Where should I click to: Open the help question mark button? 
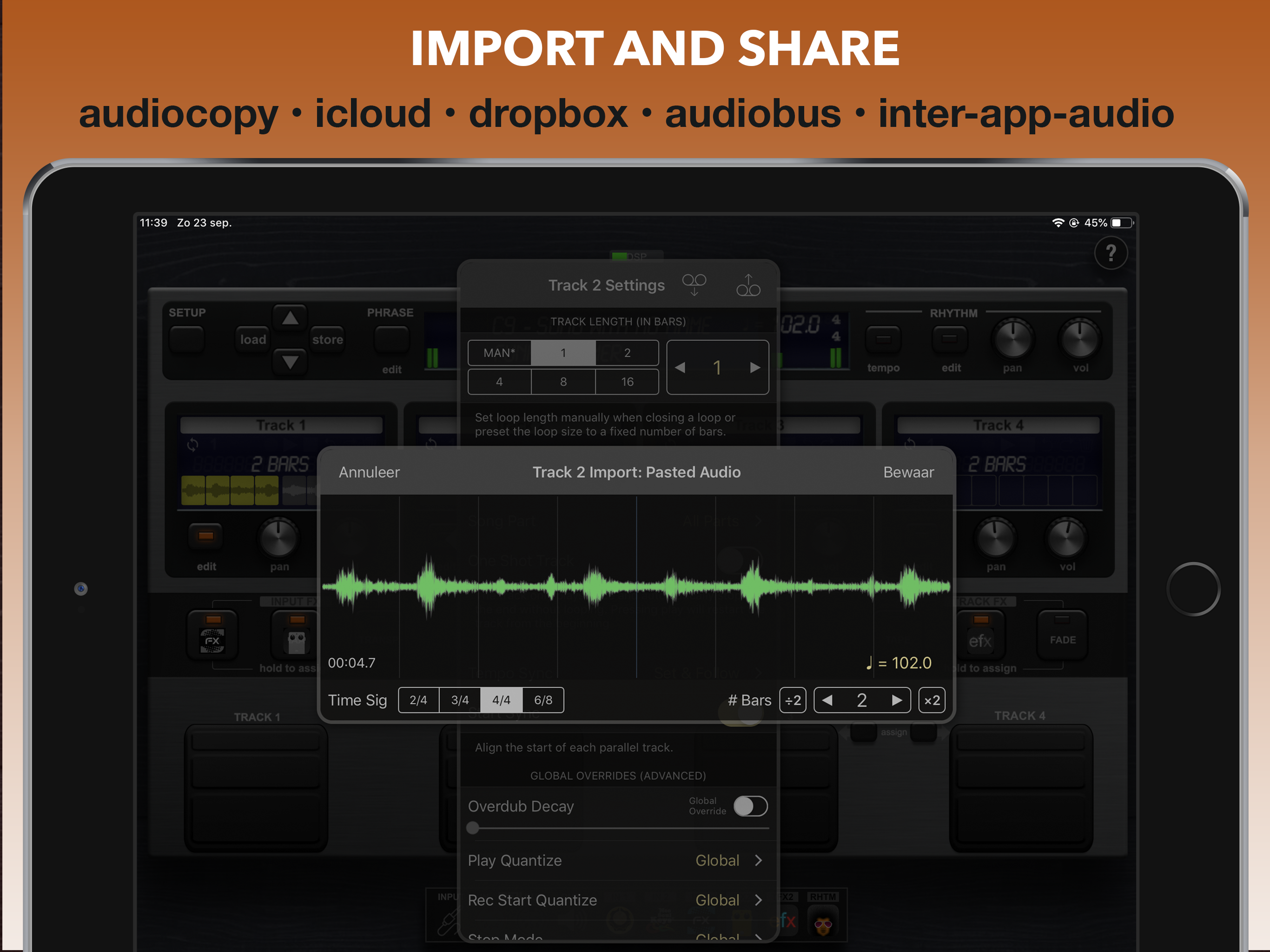click(x=1111, y=253)
